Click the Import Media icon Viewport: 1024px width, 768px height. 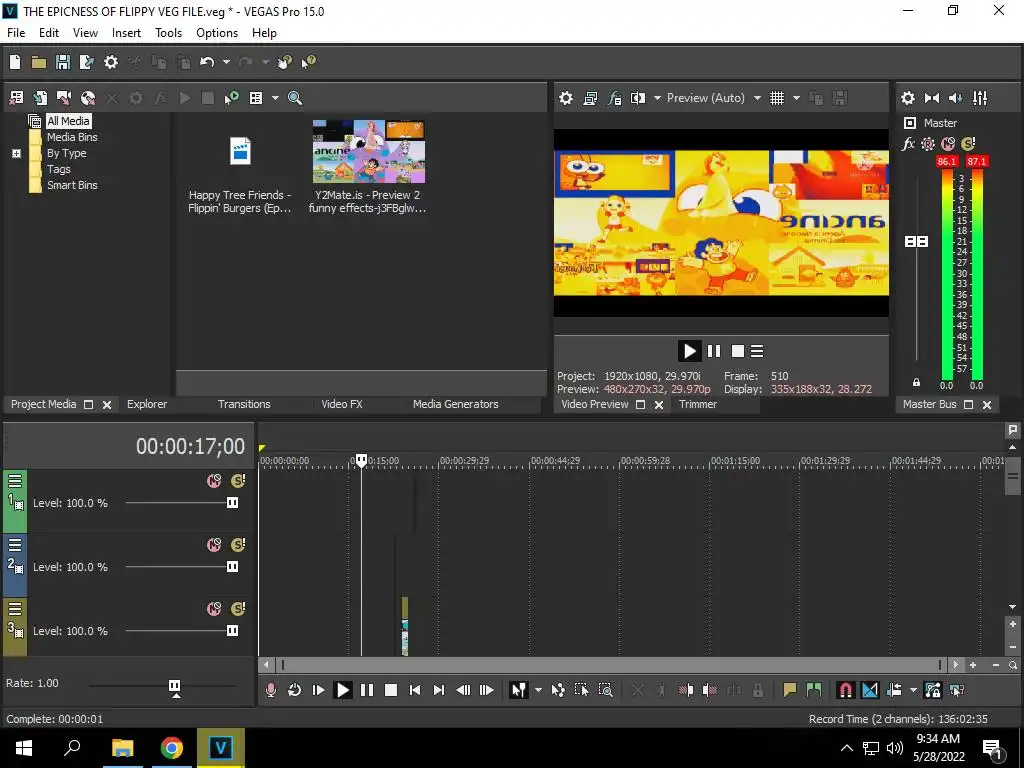[x=40, y=98]
